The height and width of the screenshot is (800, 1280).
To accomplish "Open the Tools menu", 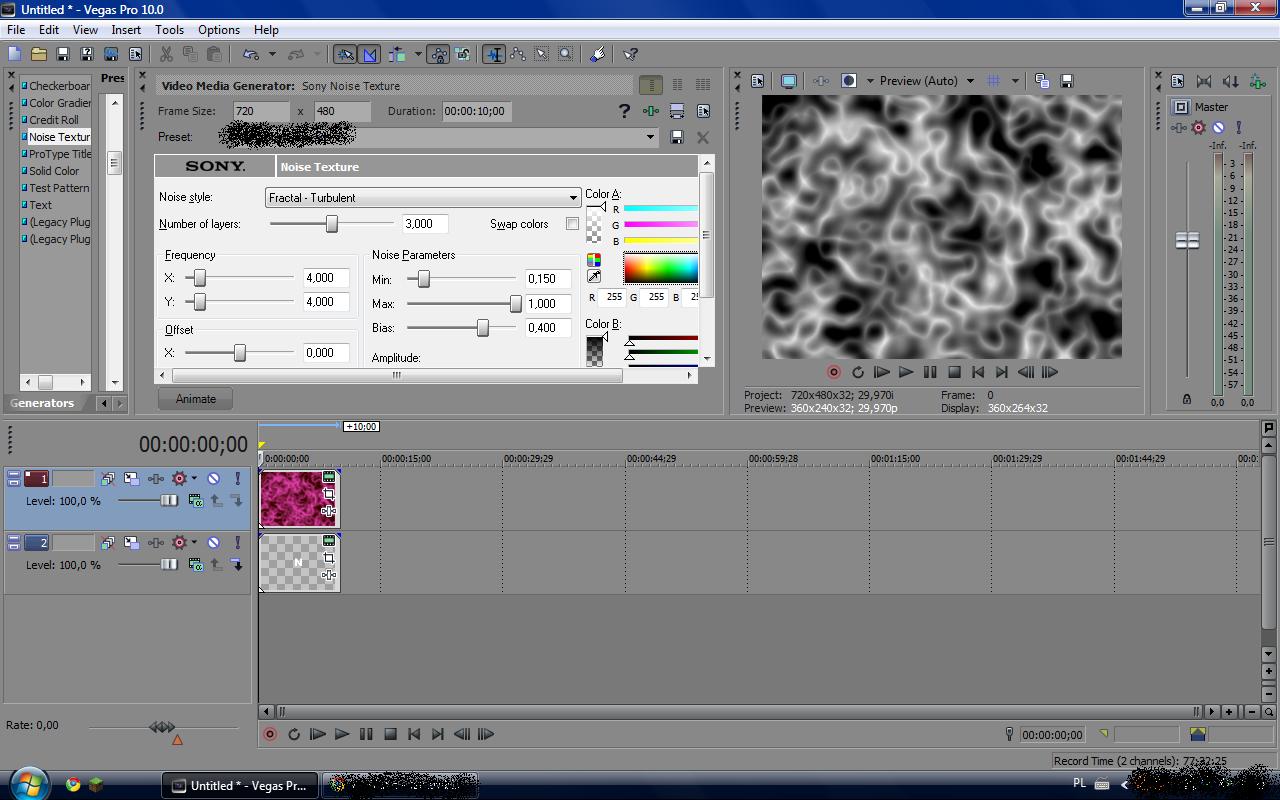I will pyautogui.click(x=169, y=30).
